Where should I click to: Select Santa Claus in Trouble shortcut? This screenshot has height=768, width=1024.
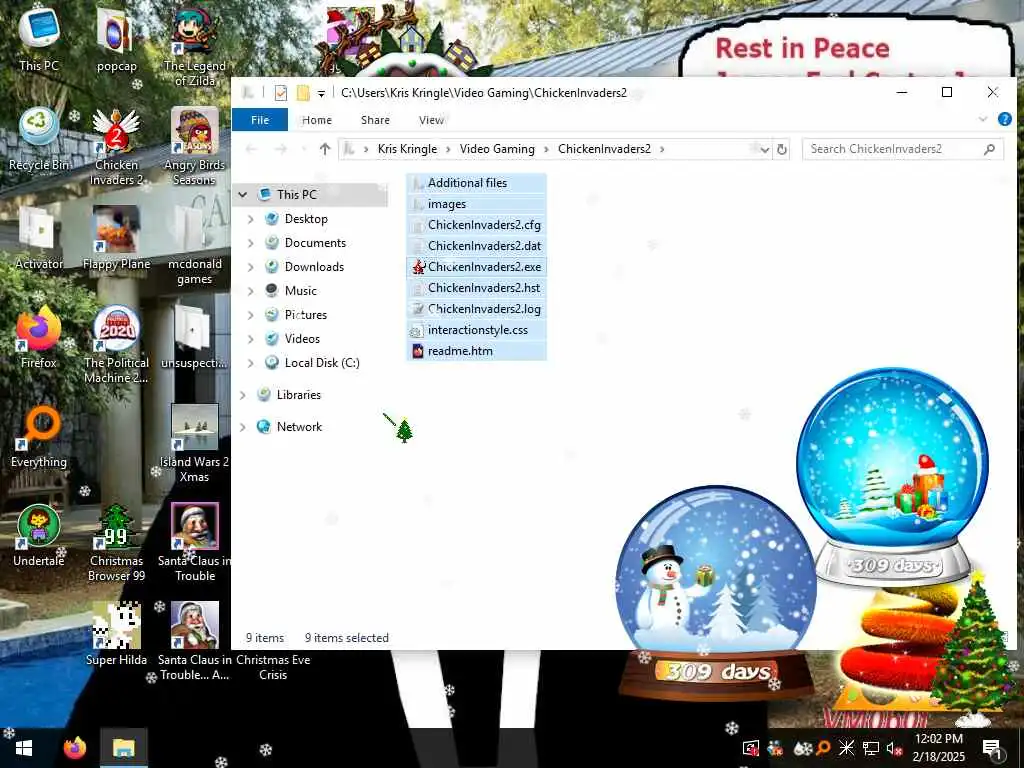(x=195, y=543)
